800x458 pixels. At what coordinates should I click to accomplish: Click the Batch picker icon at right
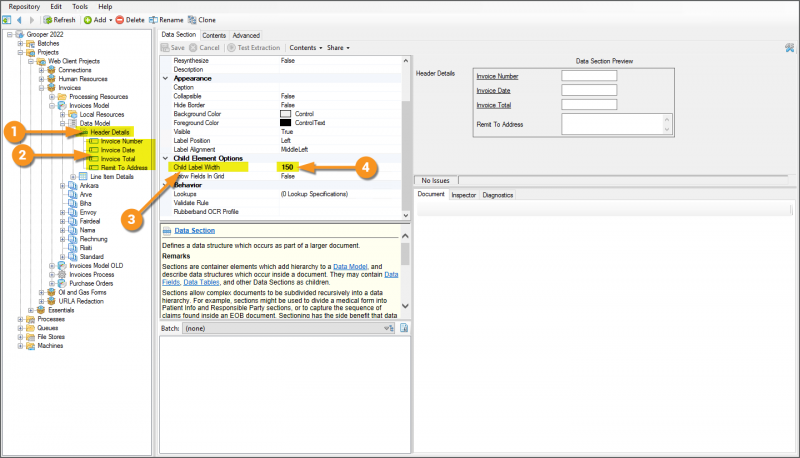(403, 327)
